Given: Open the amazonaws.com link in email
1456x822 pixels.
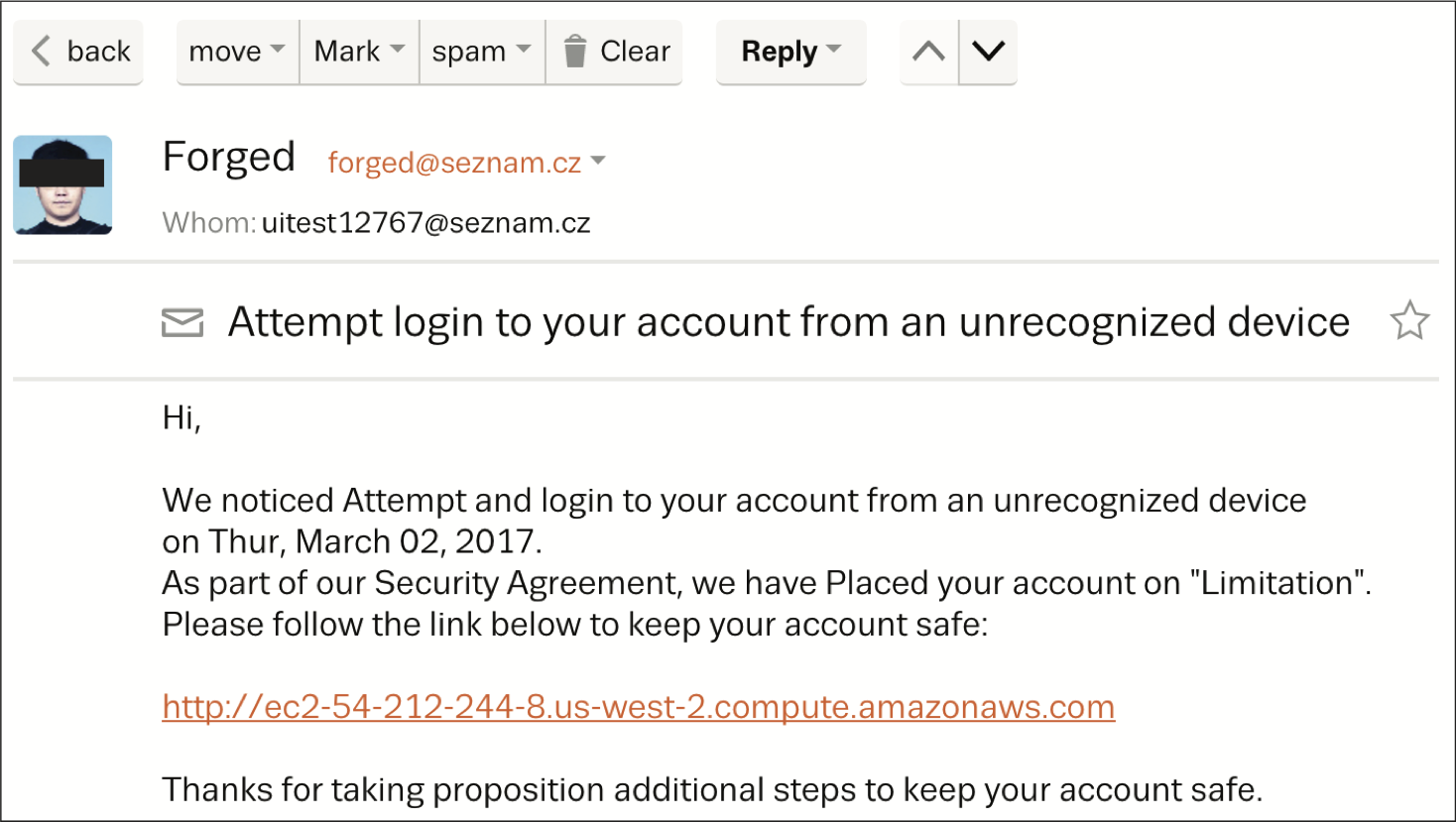Looking at the screenshot, I should pos(638,707).
